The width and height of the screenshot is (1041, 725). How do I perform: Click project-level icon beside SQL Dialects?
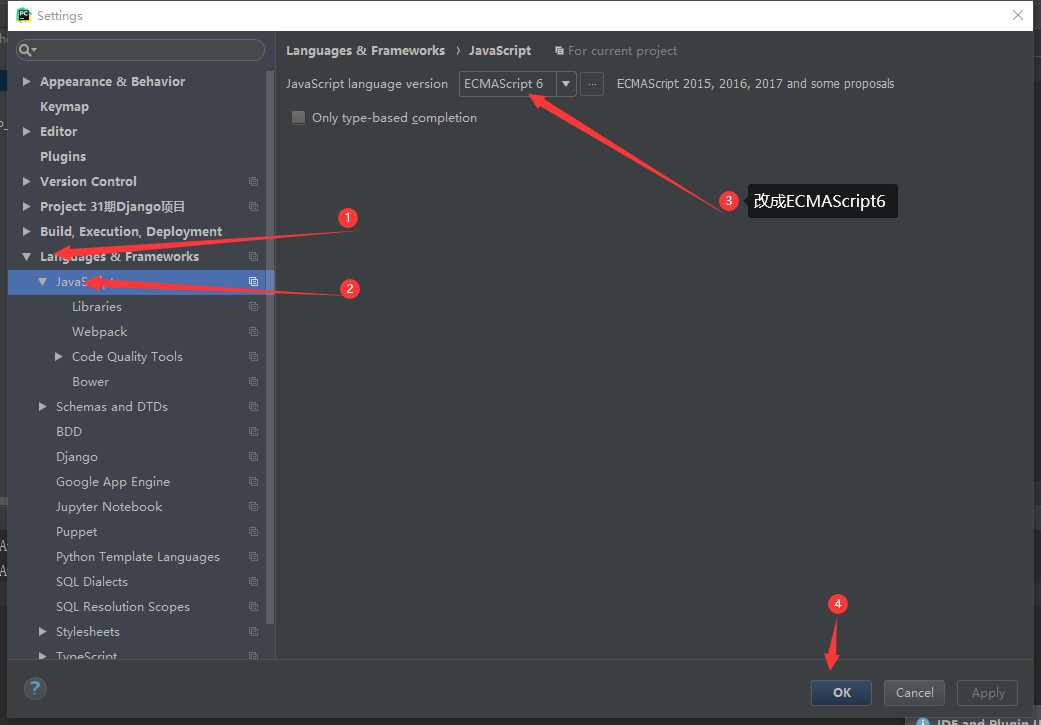tap(253, 582)
